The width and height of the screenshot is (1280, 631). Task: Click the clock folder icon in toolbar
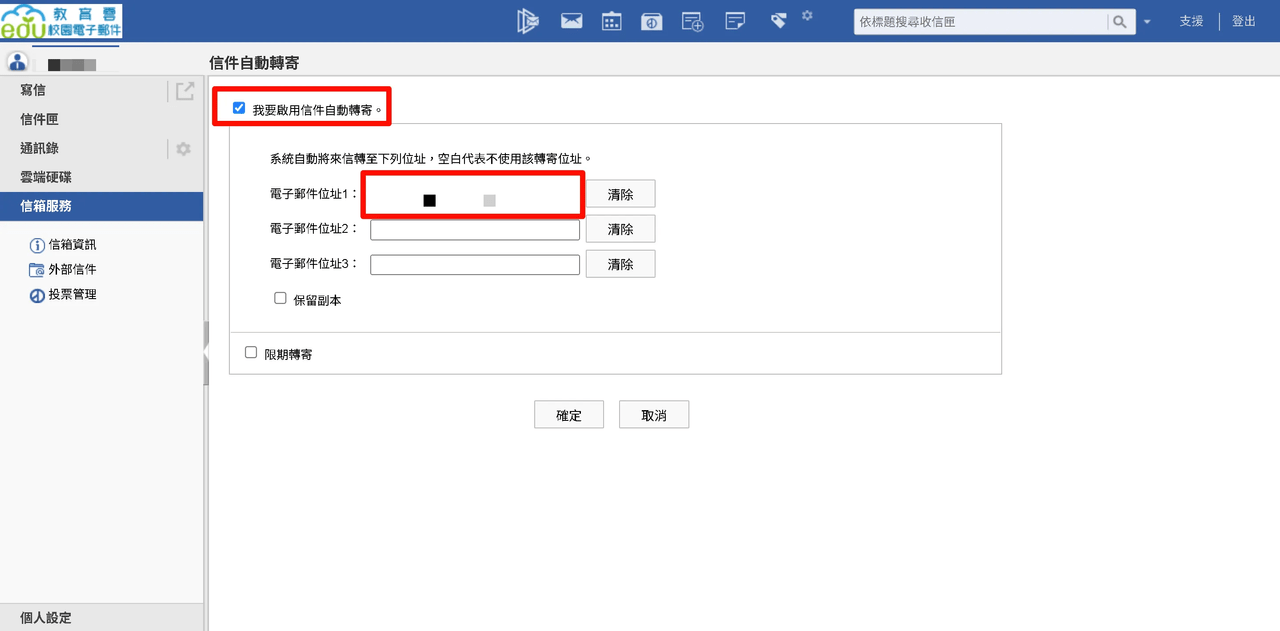(652, 21)
